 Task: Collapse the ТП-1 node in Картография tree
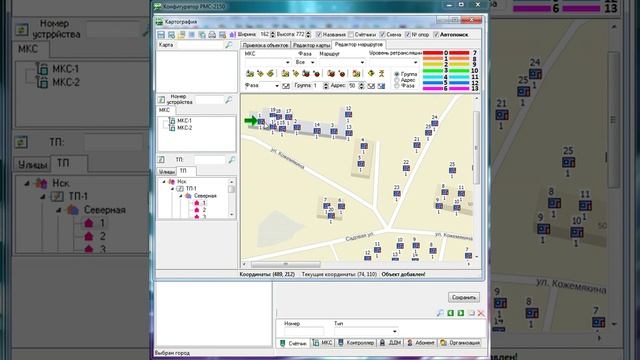pos(172,189)
